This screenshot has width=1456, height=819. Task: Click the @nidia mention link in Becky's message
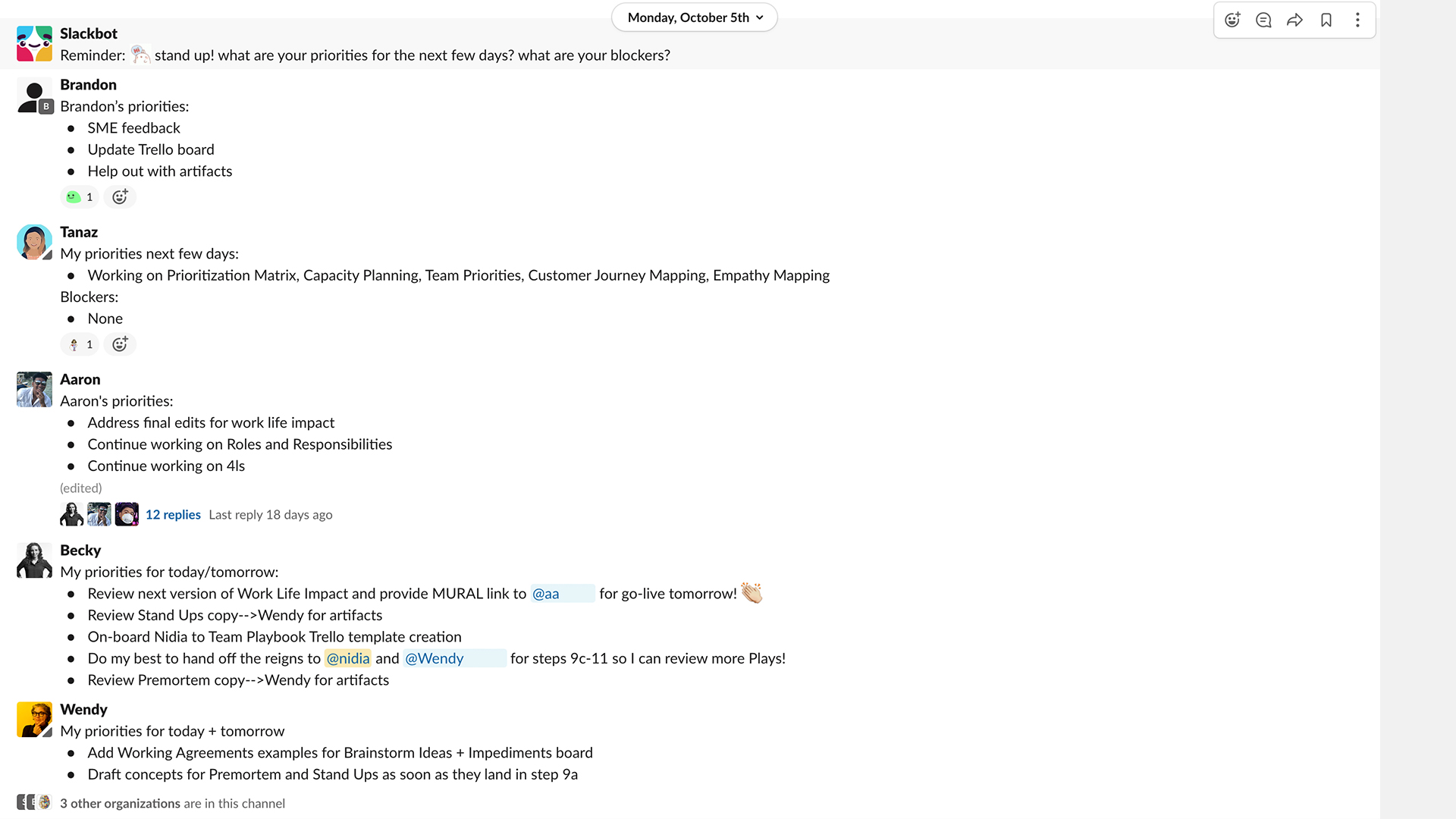(348, 658)
